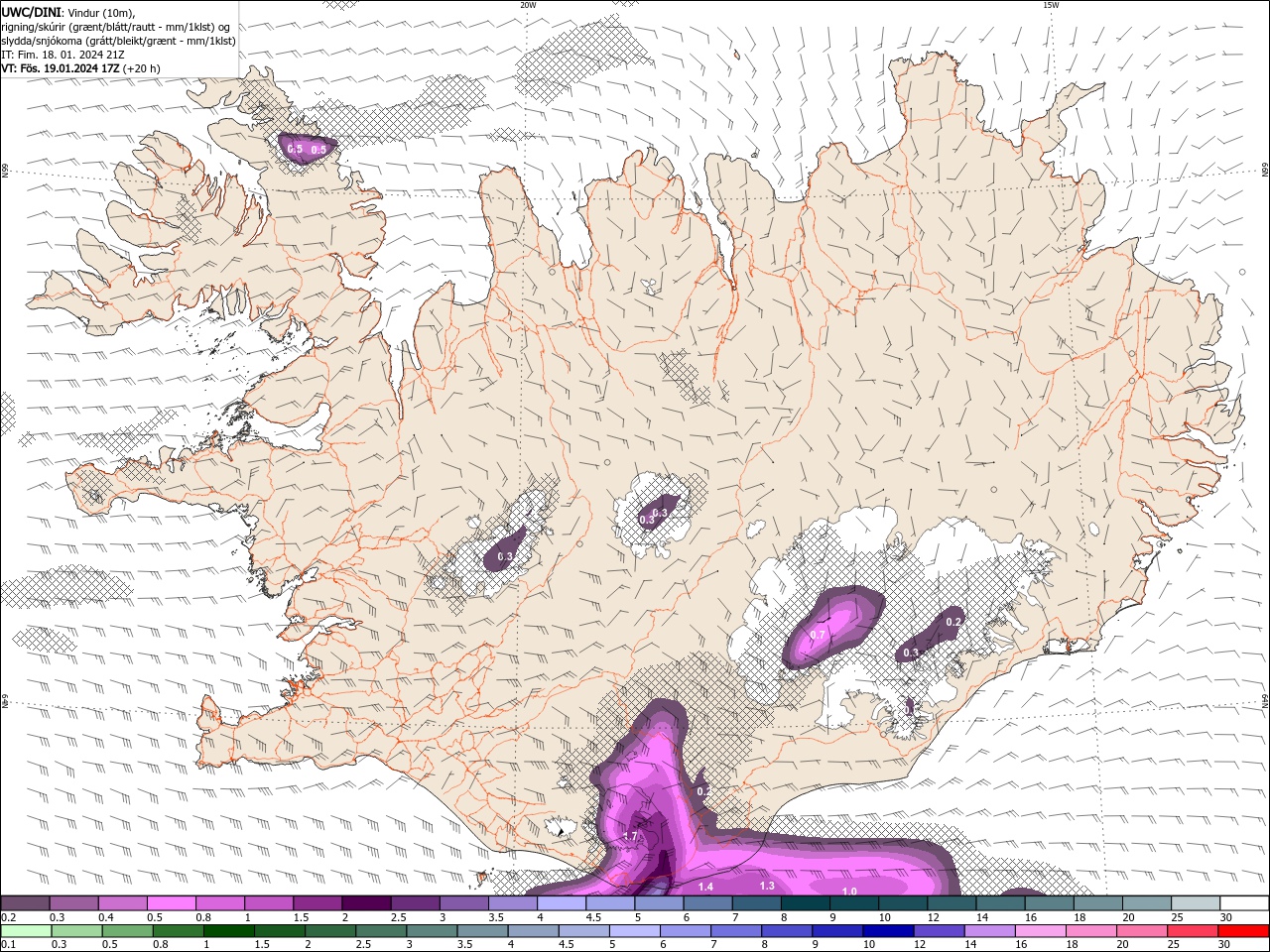This screenshot has width=1270, height=952.
Task: Click the '15W' longitude label
Action: [1050, 5]
